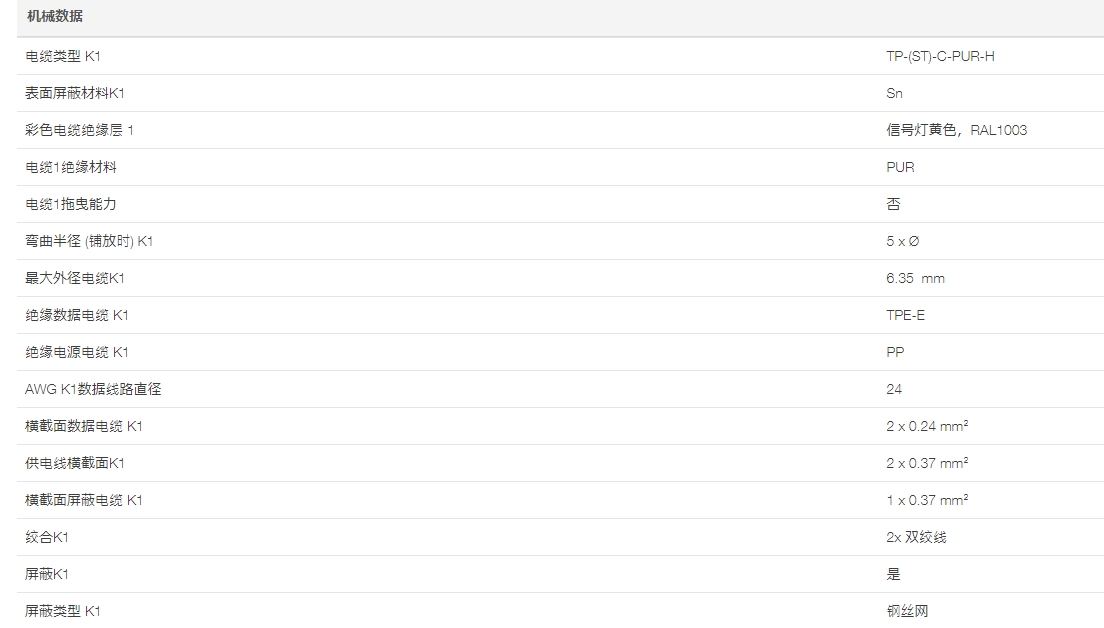Click the 机械数据 section header

pyautogui.click(x=54, y=16)
